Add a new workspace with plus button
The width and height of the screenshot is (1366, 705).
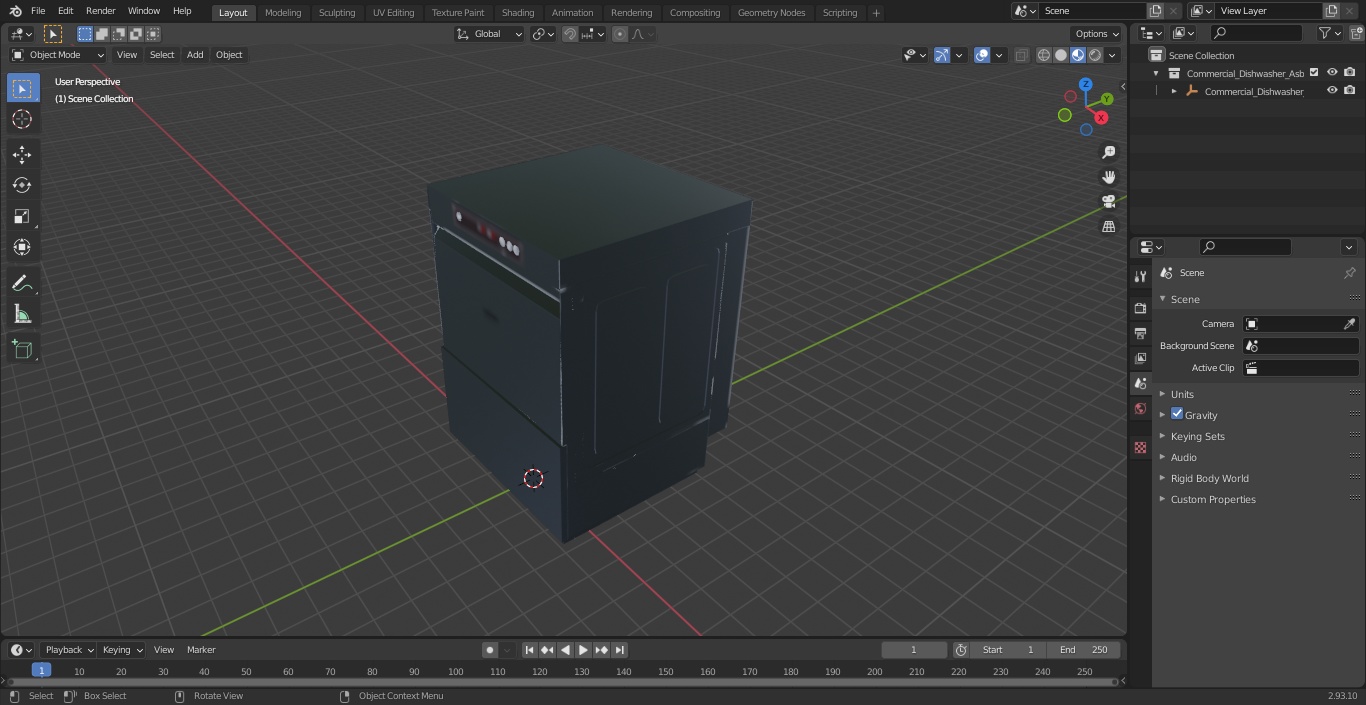876,12
